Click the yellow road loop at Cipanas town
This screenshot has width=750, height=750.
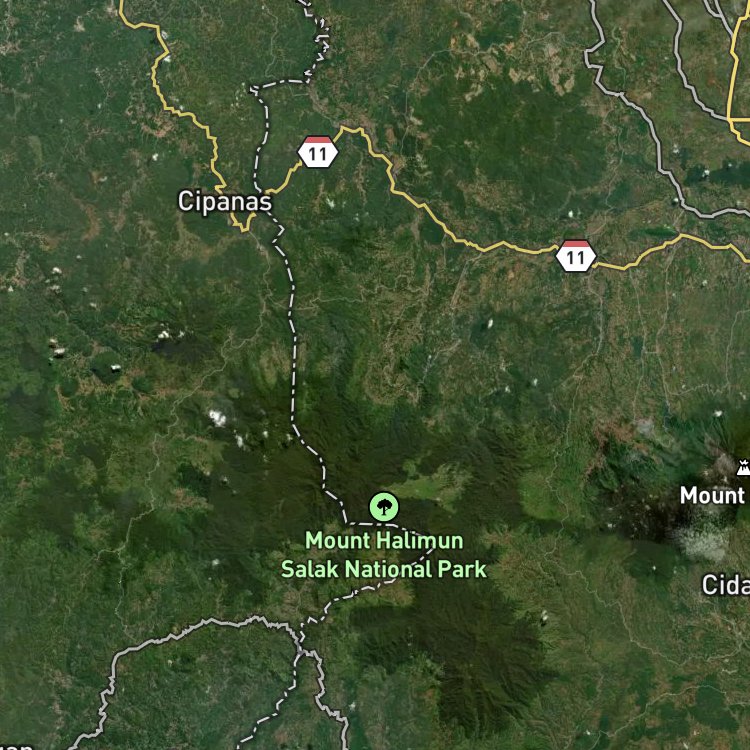(243, 224)
